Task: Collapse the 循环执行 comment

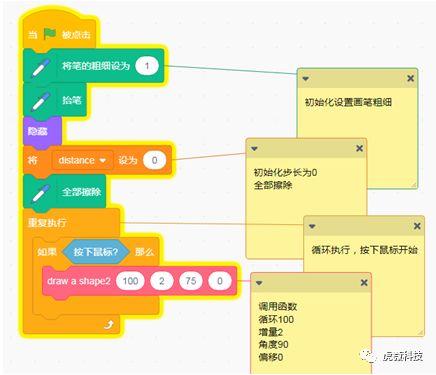Action: point(312,226)
